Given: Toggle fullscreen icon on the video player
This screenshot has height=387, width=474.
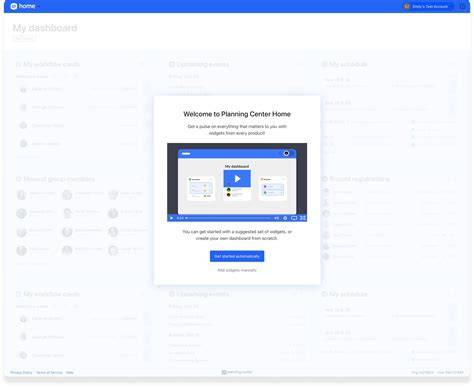Looking at the screenshot, I should 303,218.
